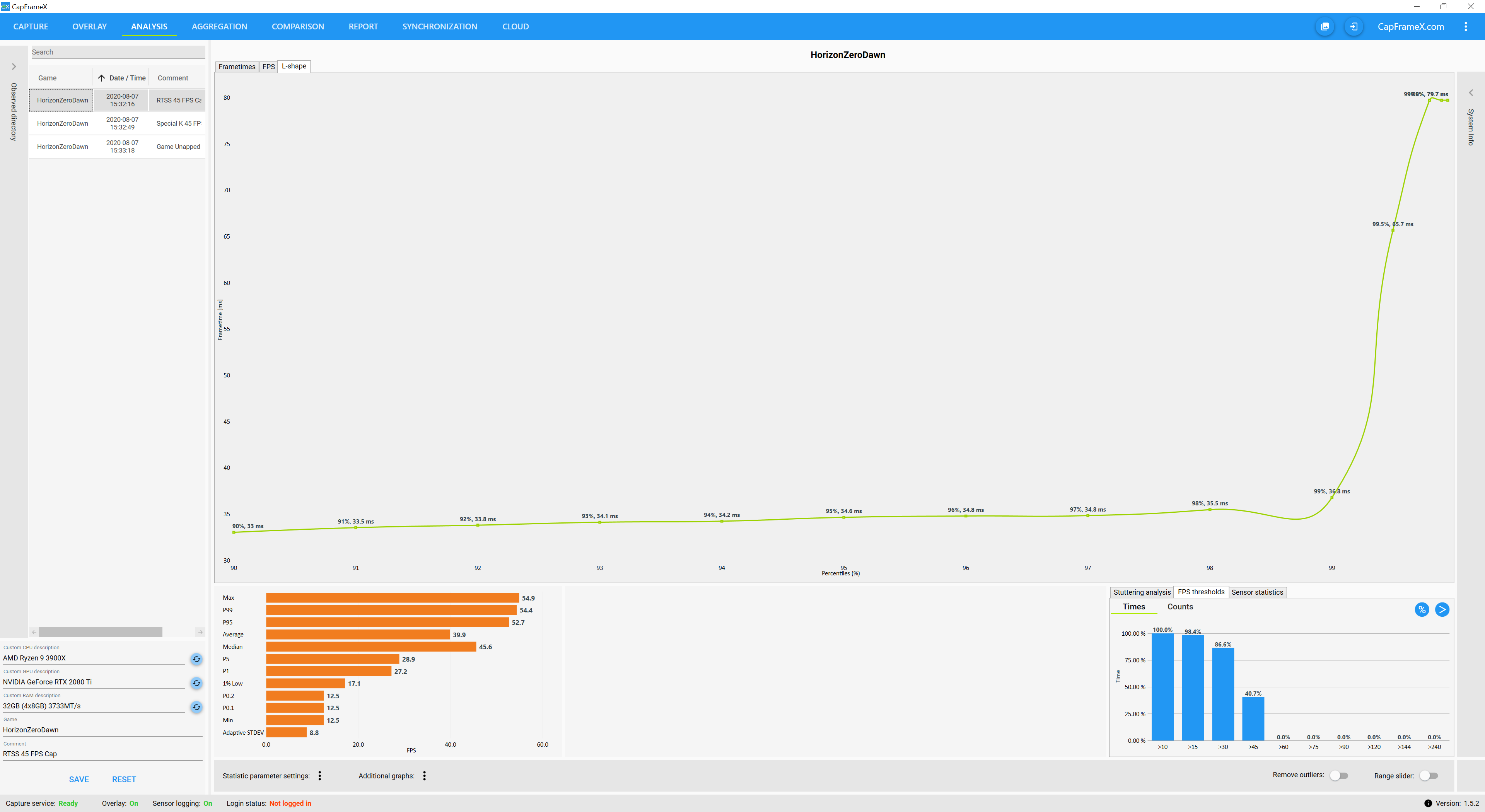Image resolution: width=1485 pixels, height=812 pixels.
Task: Open the three-dot menu in header
Action: coord(1465,27)
